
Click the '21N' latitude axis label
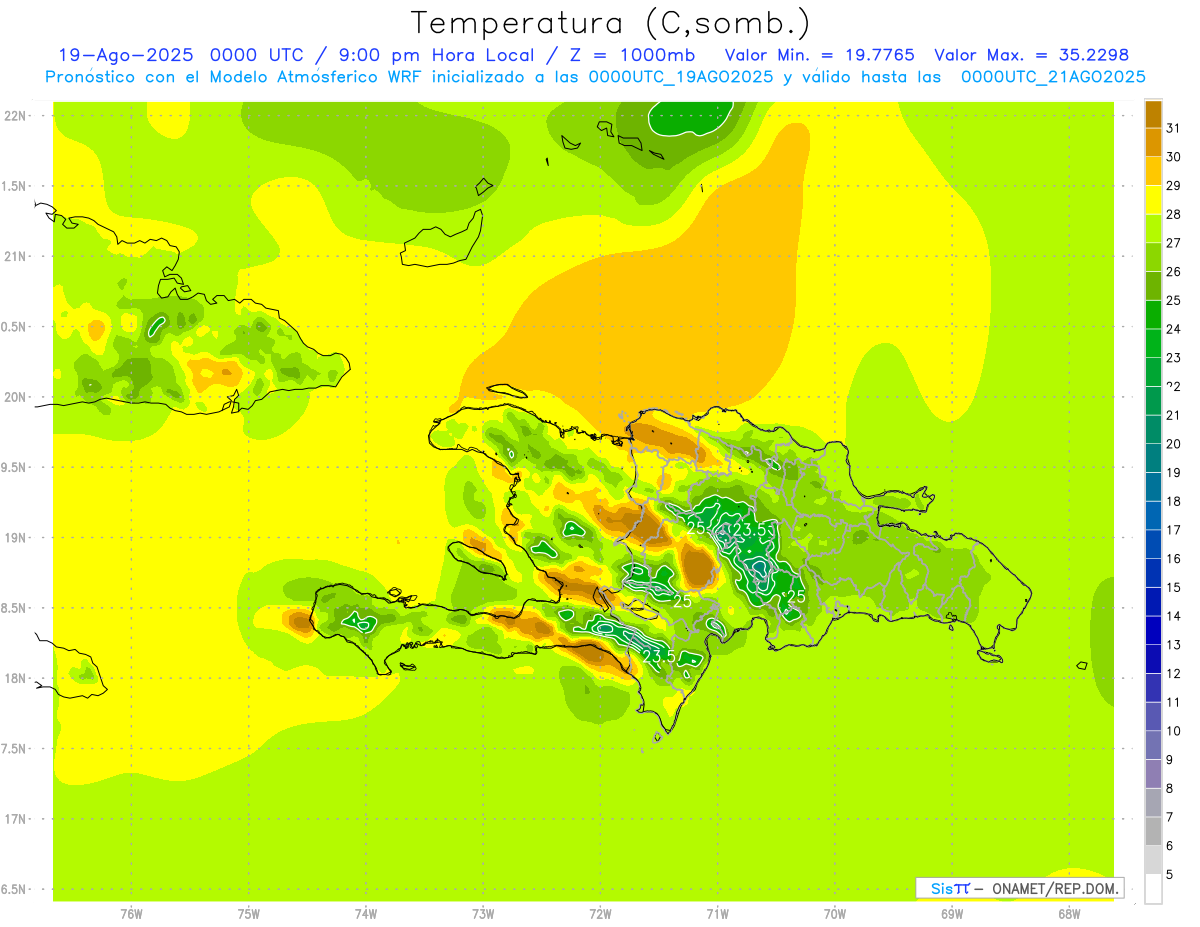16,257
